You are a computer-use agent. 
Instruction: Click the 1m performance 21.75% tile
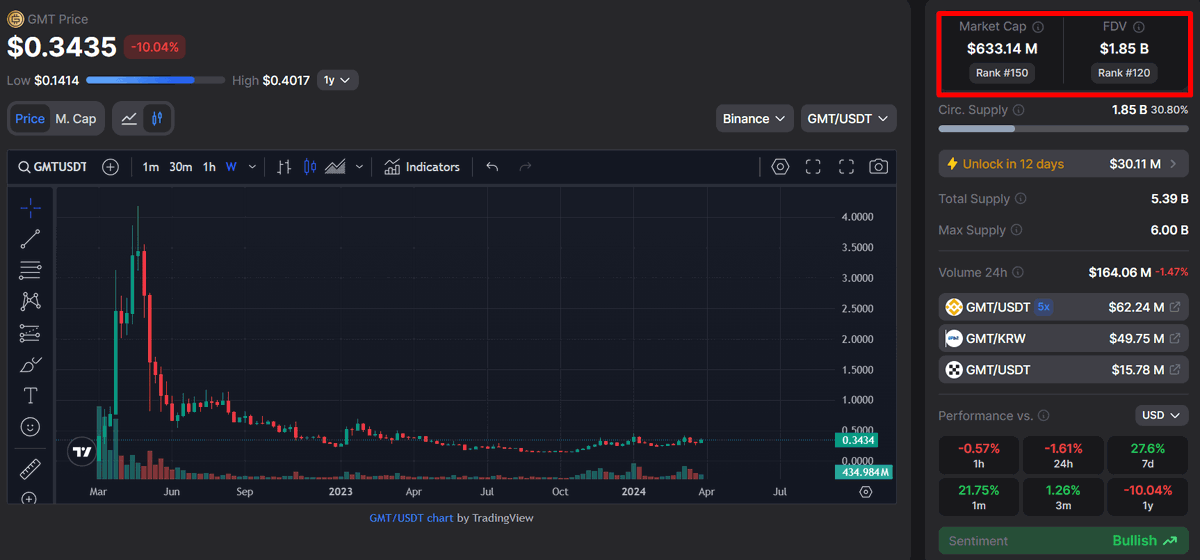(979, 496)
